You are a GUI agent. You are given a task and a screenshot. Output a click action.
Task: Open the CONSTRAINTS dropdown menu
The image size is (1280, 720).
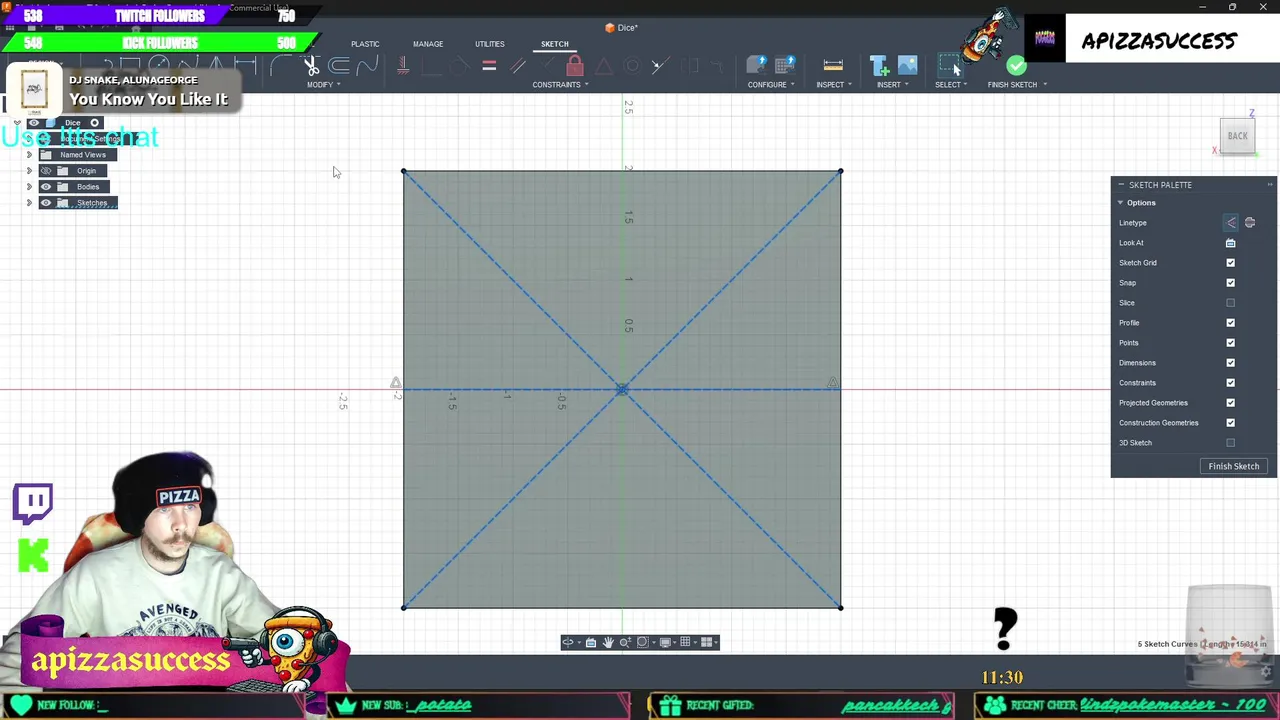click(560, 85)
